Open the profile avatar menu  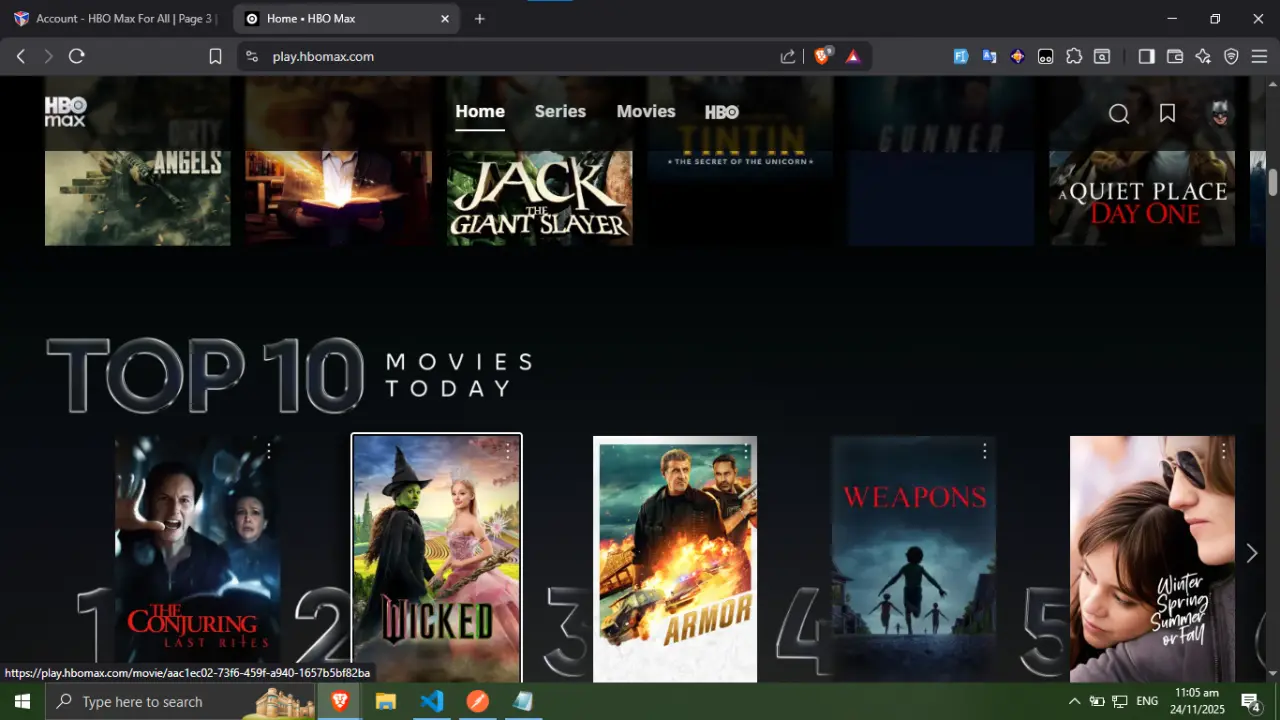(1220, 114)
